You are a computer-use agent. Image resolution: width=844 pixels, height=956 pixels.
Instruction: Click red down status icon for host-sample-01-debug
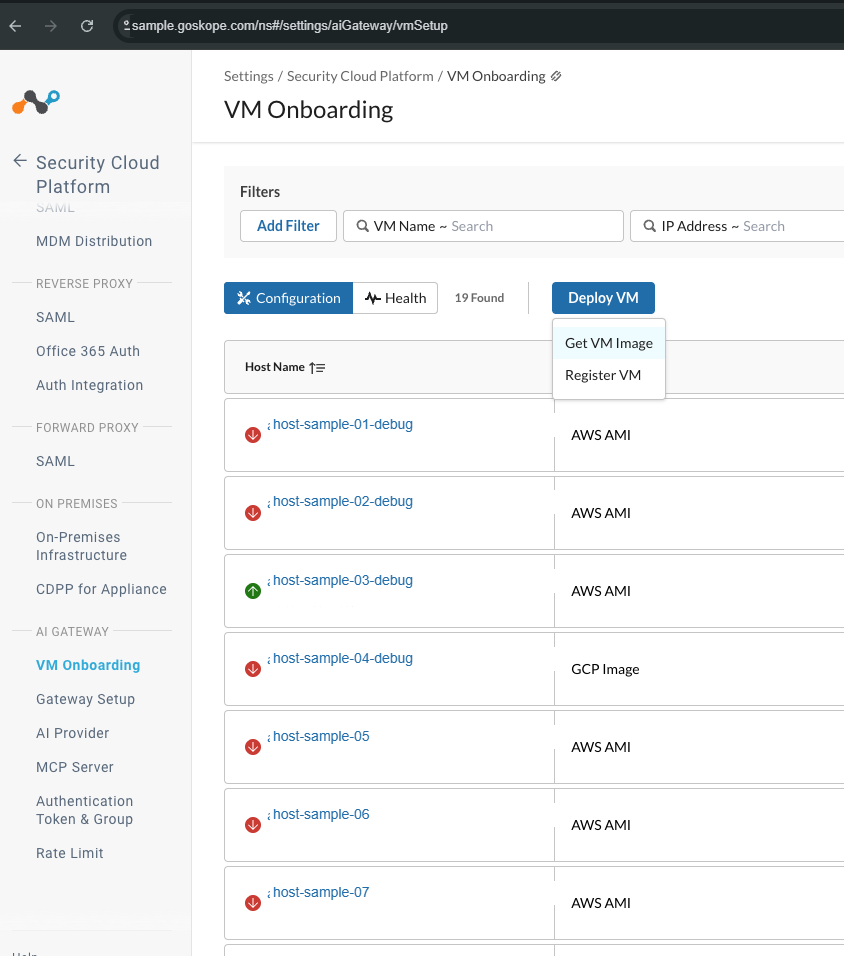[253, 435]
